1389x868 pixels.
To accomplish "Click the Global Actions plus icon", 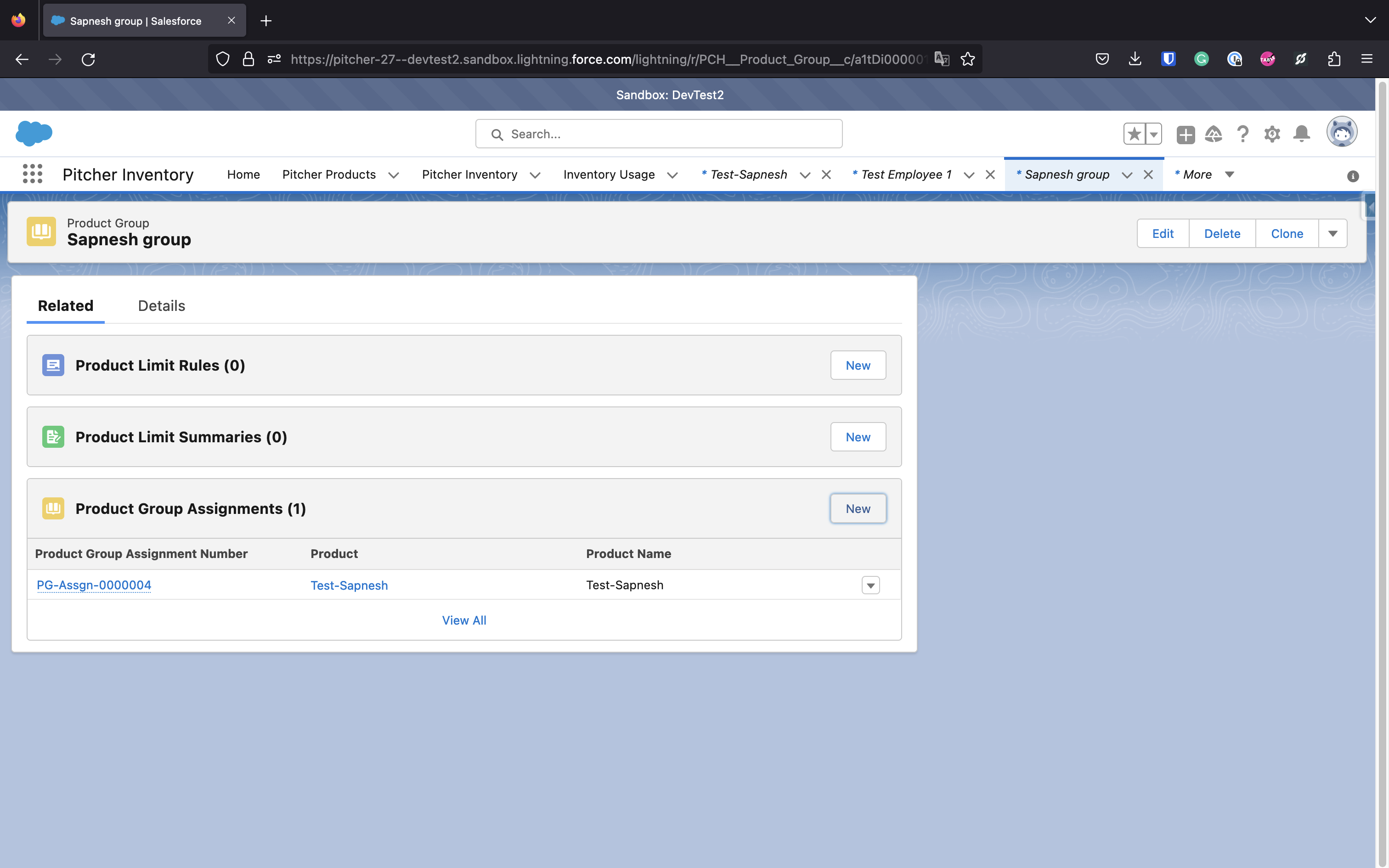I will pyautogui.click(x=1185, y=134).
